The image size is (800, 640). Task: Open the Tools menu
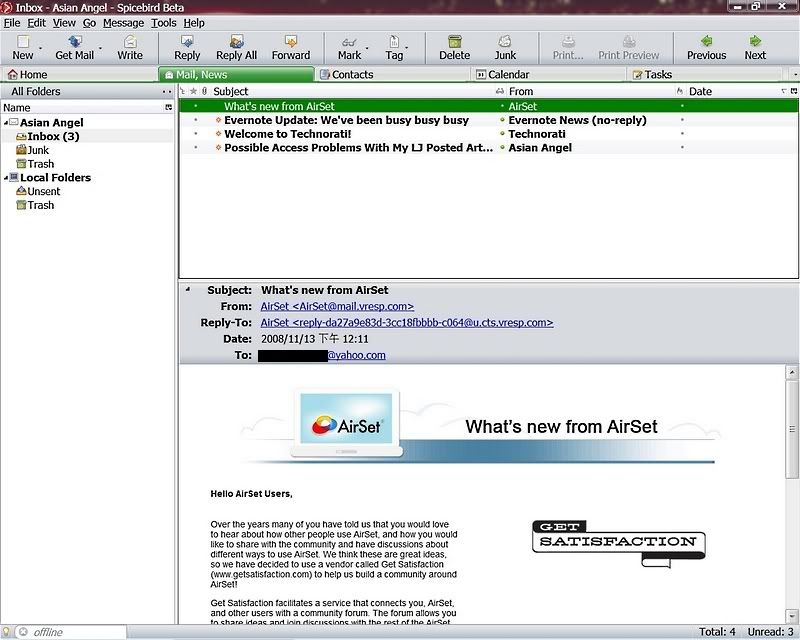point(163,23)
